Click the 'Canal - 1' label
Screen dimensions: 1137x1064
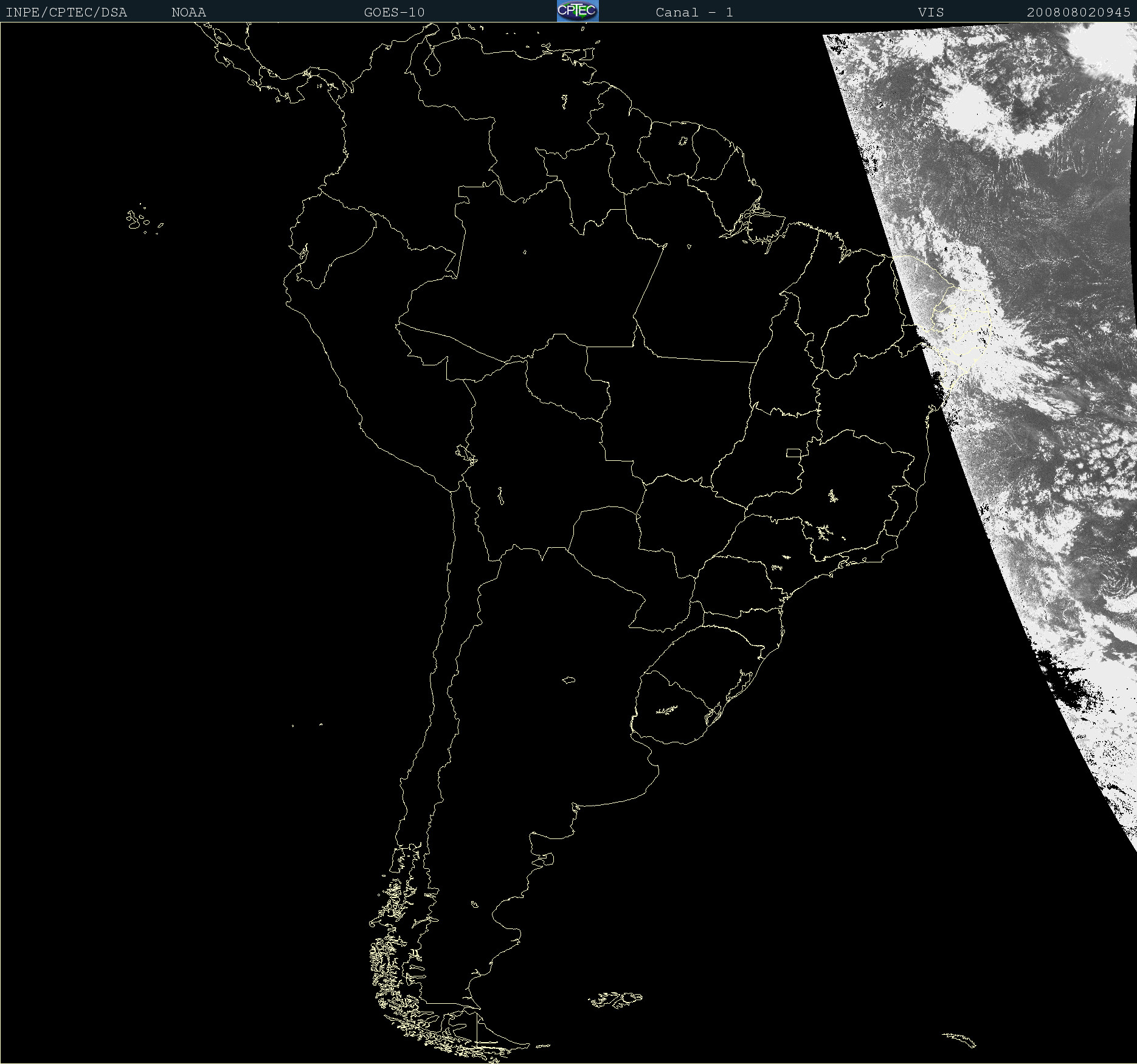[694, 13]
